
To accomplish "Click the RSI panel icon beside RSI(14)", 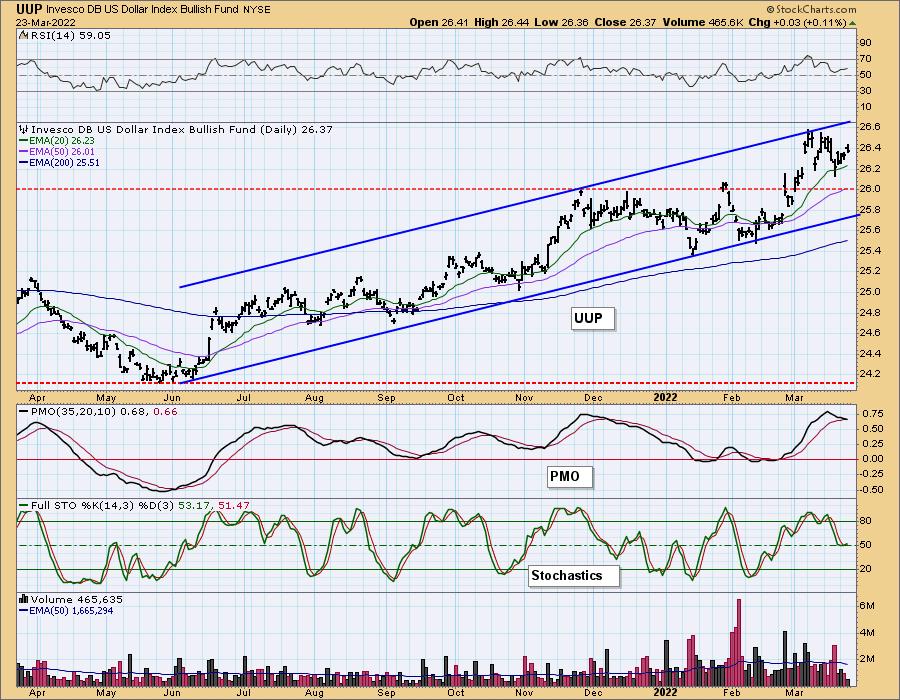I will [x=24, y=35].
